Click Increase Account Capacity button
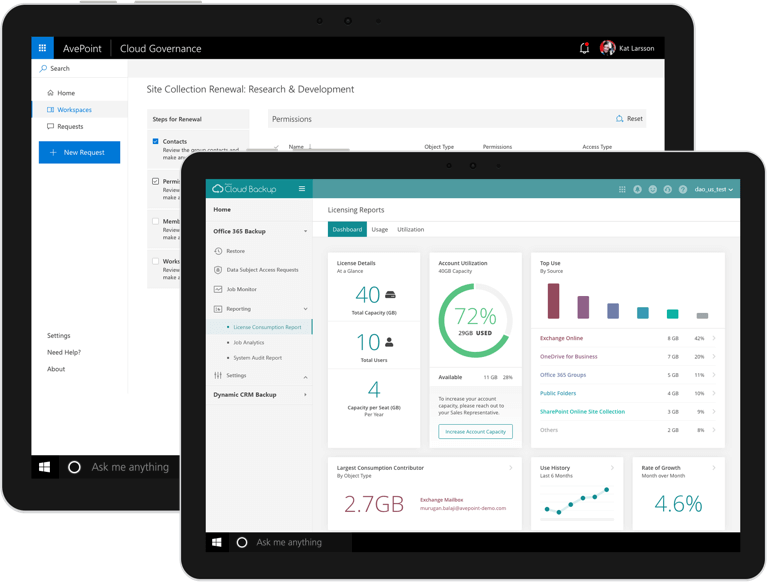 475,432
